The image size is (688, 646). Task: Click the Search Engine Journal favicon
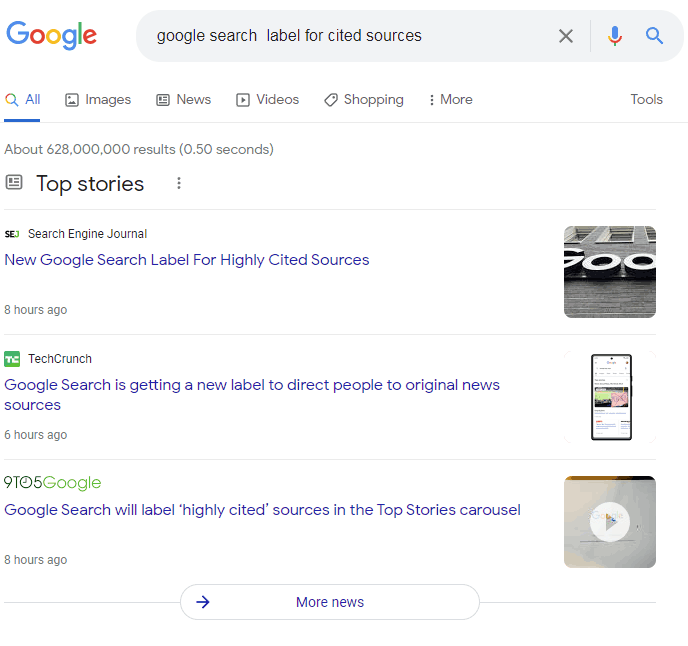[12, 234]
